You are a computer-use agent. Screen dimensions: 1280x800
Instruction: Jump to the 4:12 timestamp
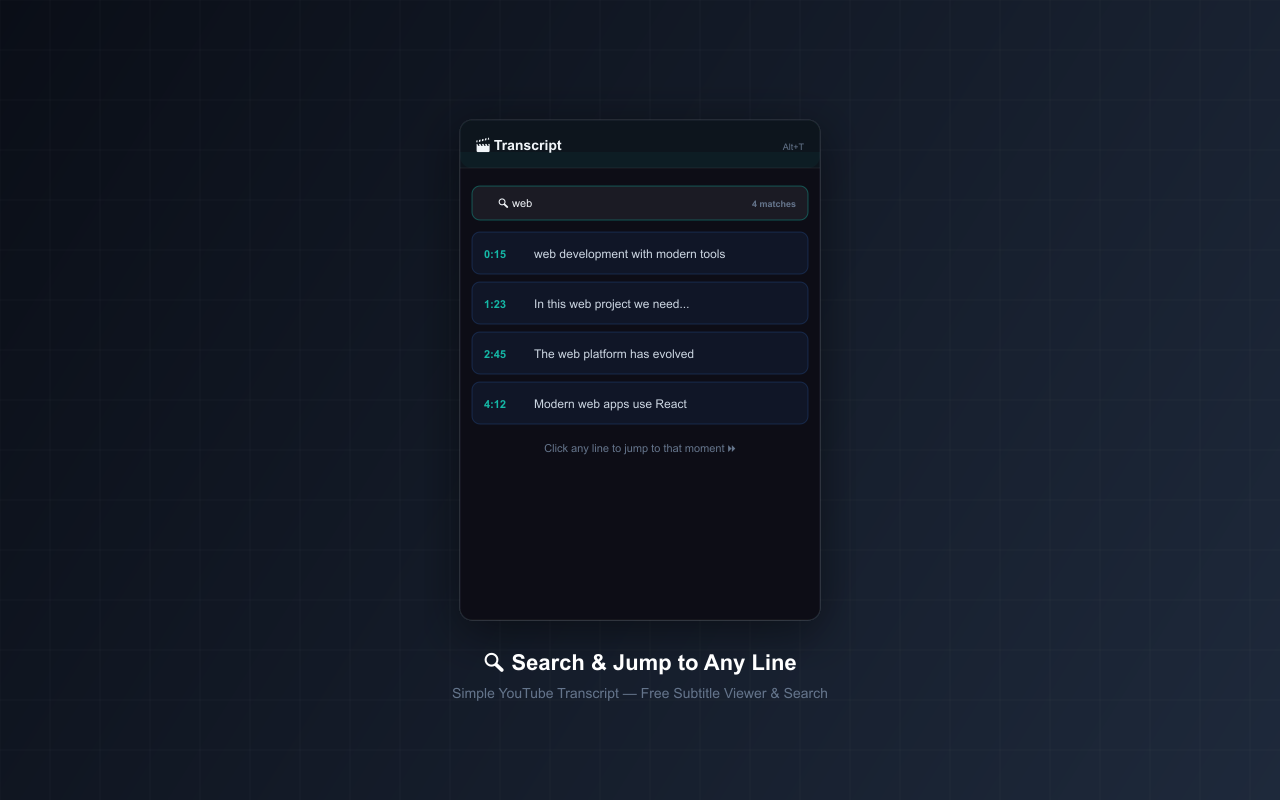pyautogui.click(x=495, y=404)
